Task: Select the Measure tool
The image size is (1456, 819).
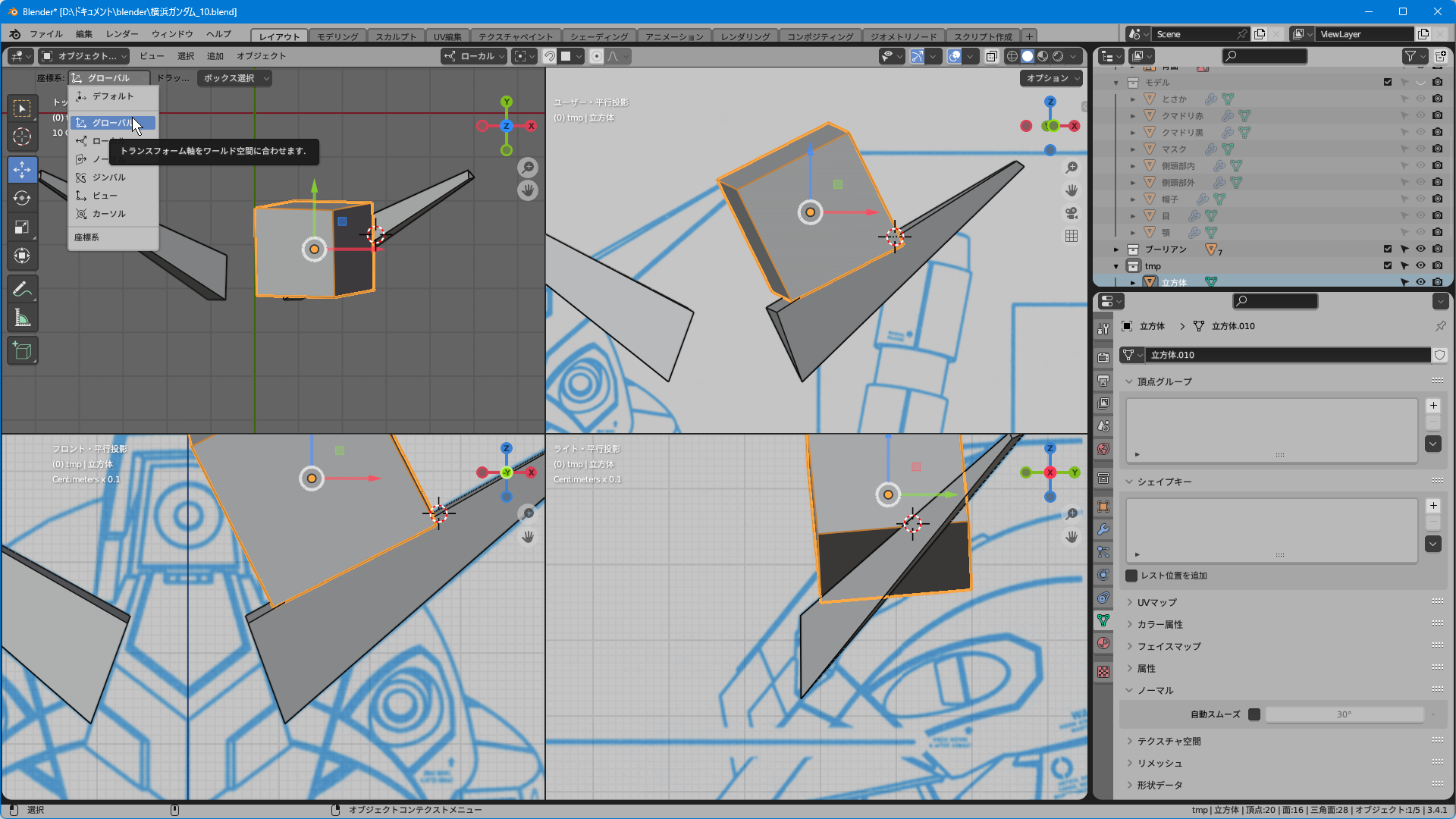Action: coord(22,318)
